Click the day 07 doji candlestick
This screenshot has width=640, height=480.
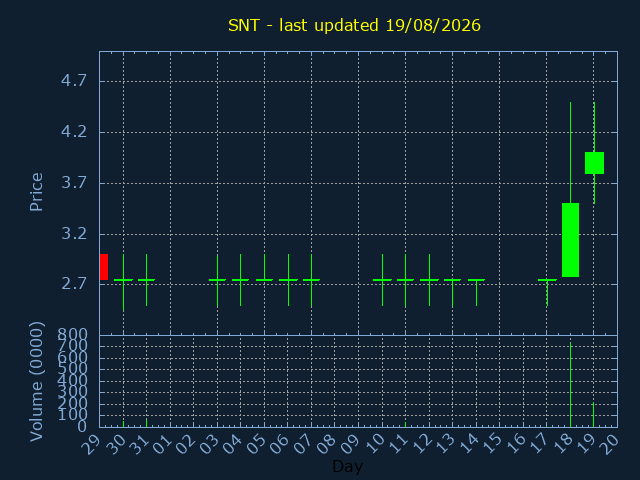(311, 280)
